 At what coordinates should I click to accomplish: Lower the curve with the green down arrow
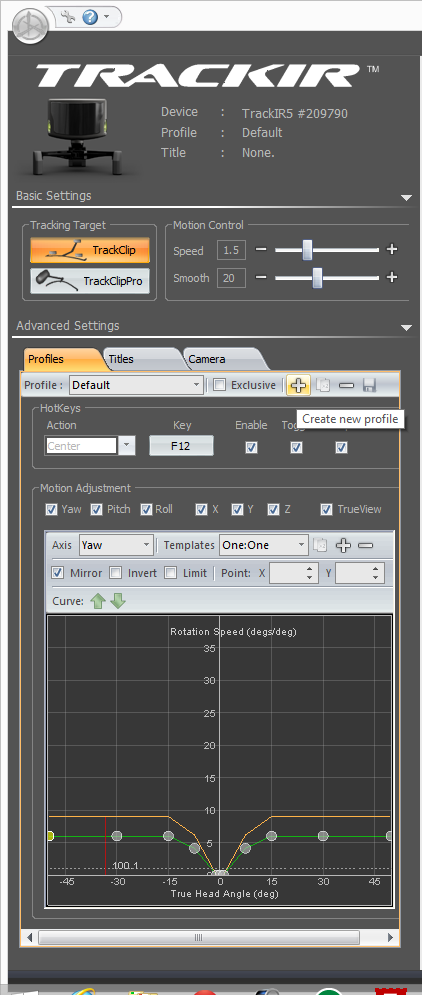coord(118,601)
